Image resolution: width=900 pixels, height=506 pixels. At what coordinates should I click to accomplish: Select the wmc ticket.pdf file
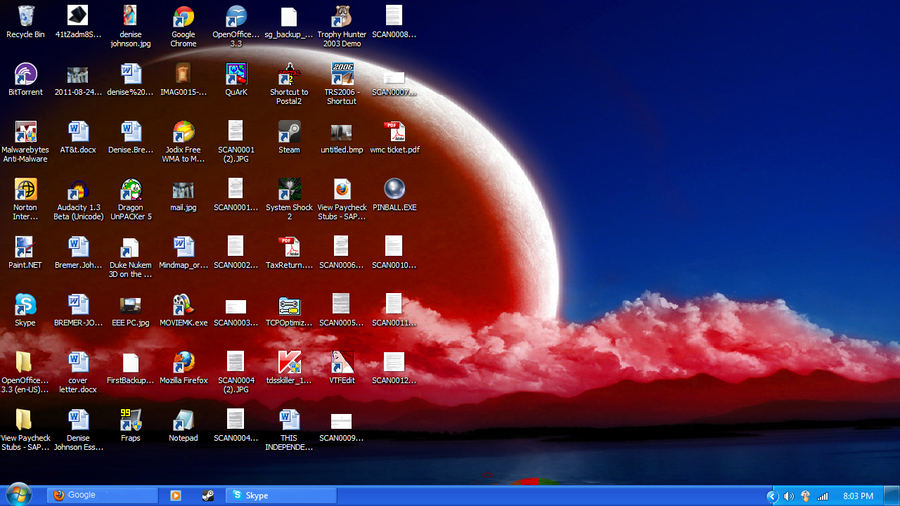click(394, 132)
